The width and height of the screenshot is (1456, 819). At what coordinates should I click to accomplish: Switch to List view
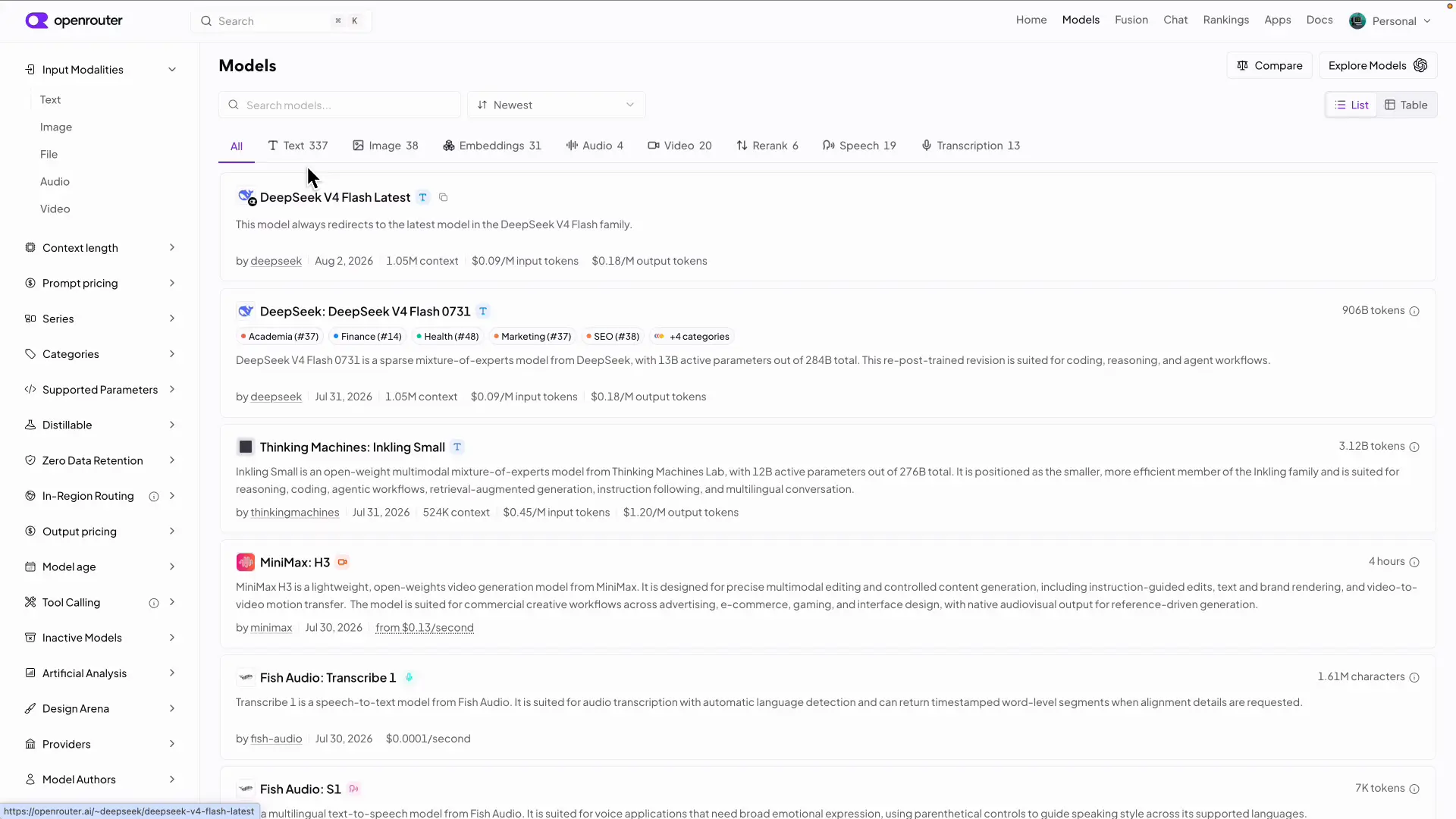point(1352,105)
